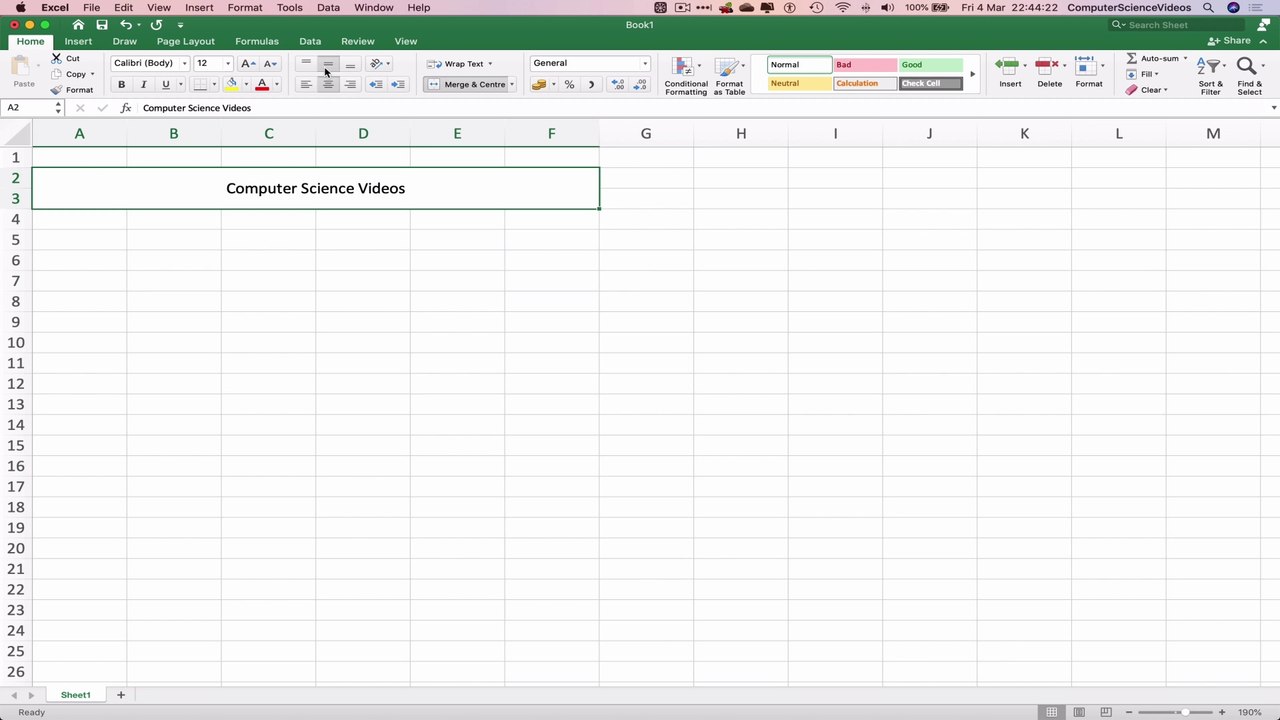Toggle middle vertical alignment

[328, 63]
